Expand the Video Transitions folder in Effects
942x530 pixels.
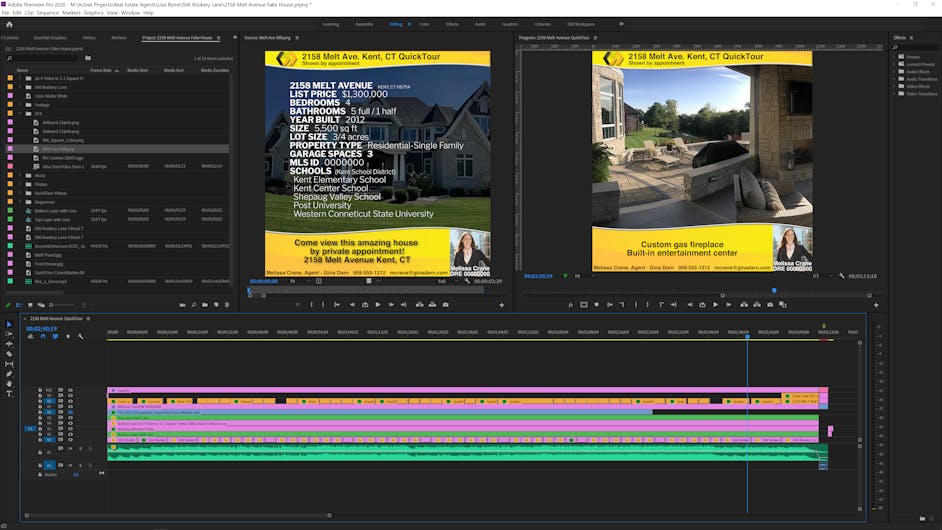893,93
